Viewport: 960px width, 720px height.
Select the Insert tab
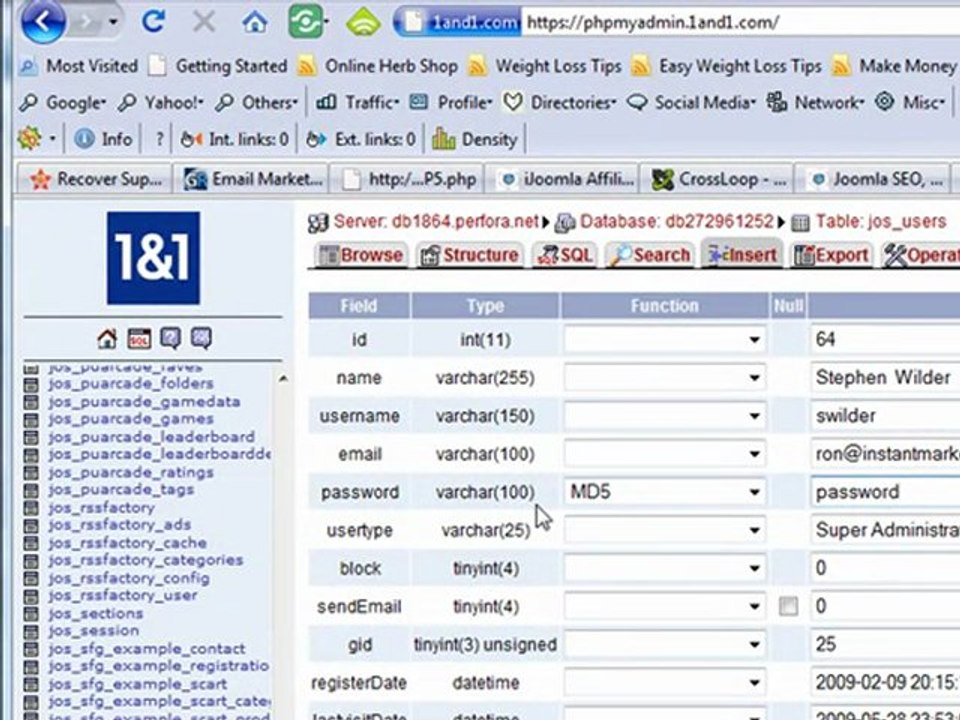click(742, 253)
